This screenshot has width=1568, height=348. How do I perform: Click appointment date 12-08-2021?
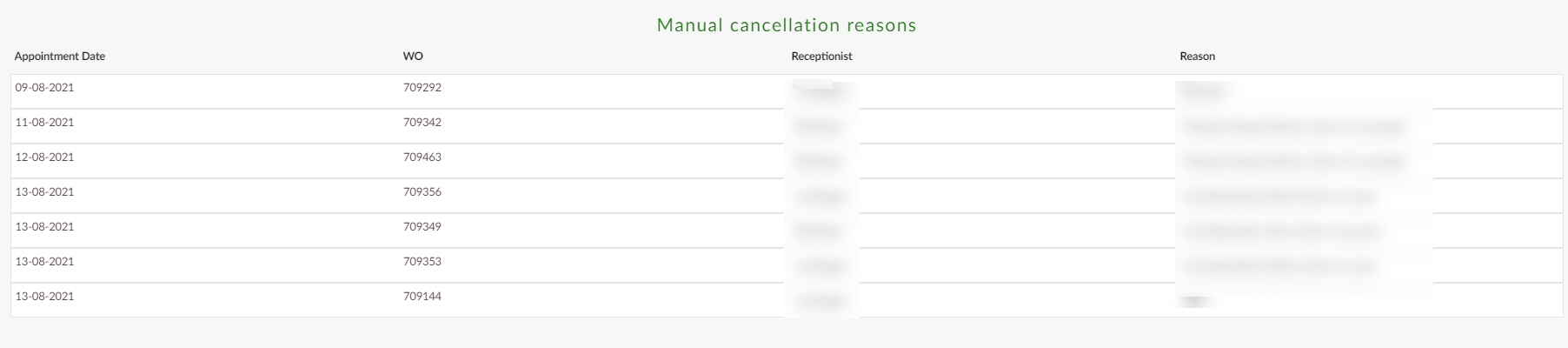click(x=44, y=157)
